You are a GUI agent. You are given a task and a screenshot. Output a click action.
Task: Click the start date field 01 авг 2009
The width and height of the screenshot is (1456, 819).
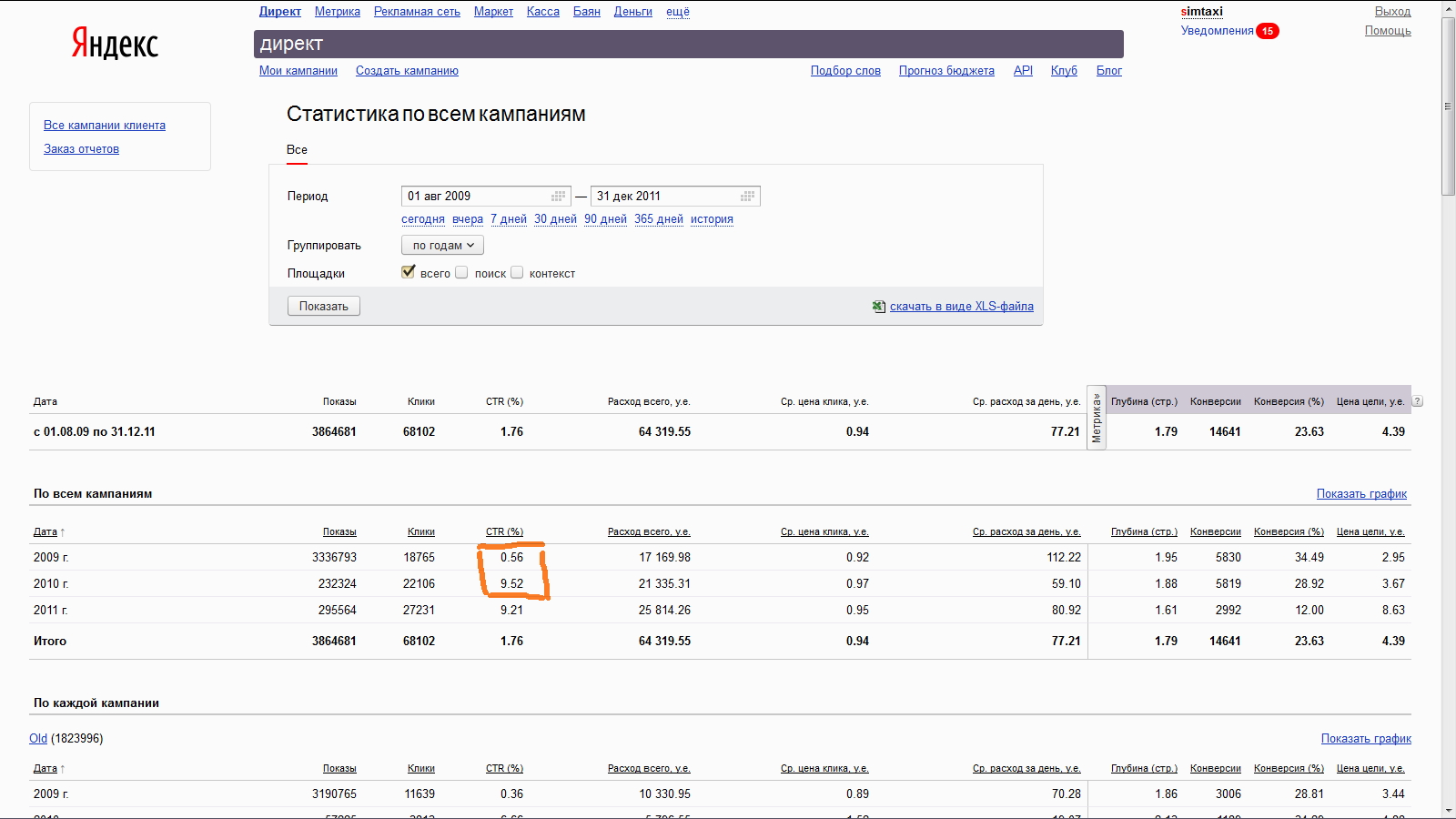(x=486, y=196)
